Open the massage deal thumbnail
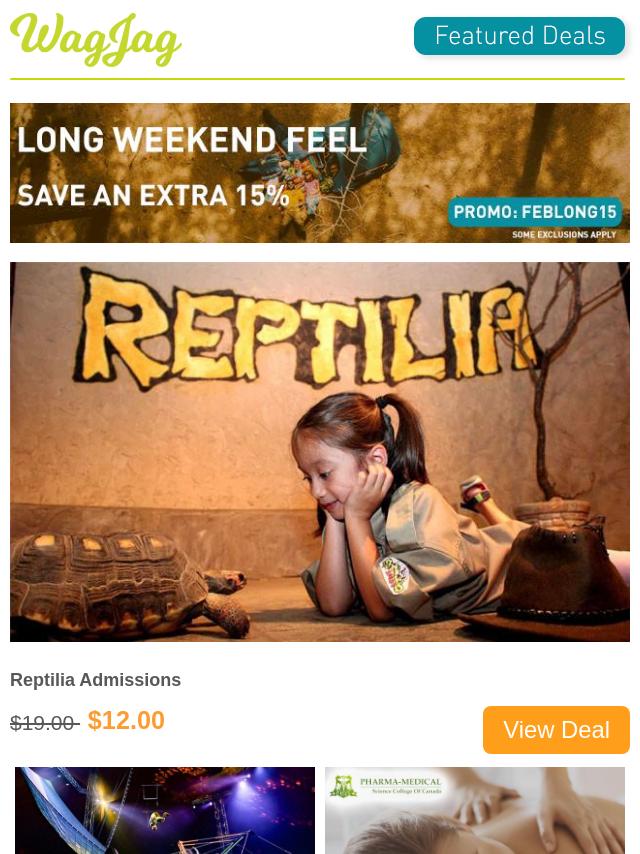The image size is (640, 854). point(475,810)
